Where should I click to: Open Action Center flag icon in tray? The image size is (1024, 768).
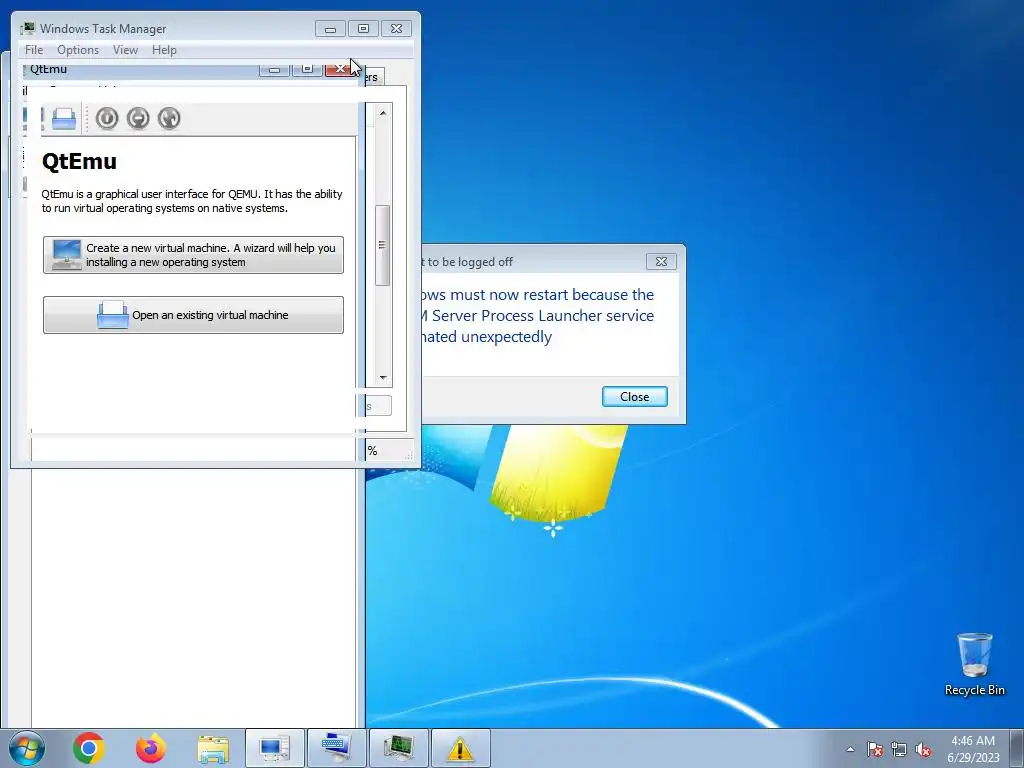pos(875,749)
